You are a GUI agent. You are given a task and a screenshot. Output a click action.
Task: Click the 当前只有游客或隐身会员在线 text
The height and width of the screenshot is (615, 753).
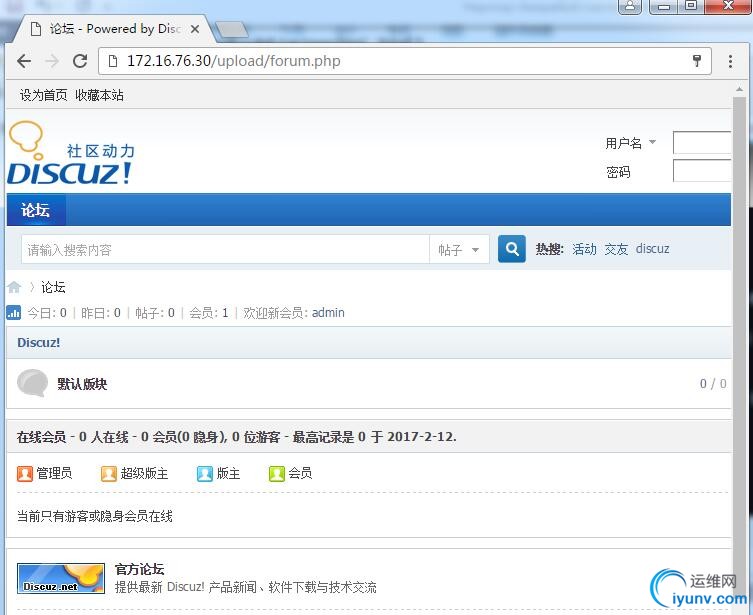point(95,516)
